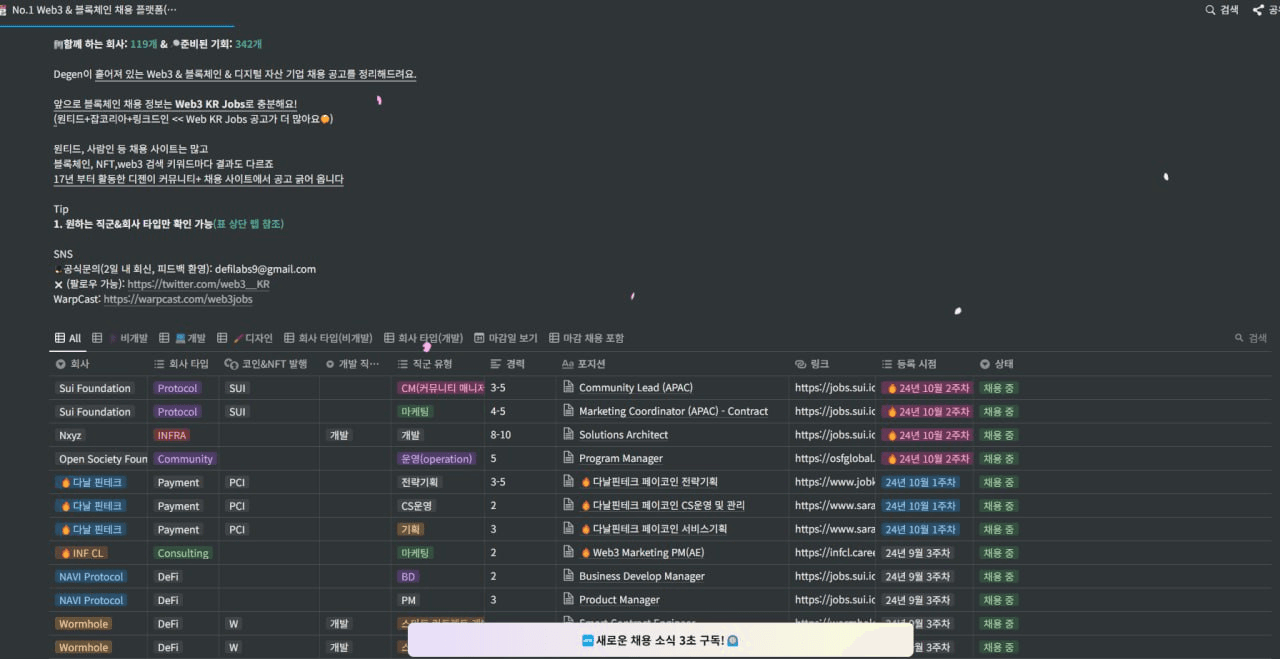1280x659 pixels.
Task: Click the search magnifier icon in the top bar
Action: coord(1211,10)
